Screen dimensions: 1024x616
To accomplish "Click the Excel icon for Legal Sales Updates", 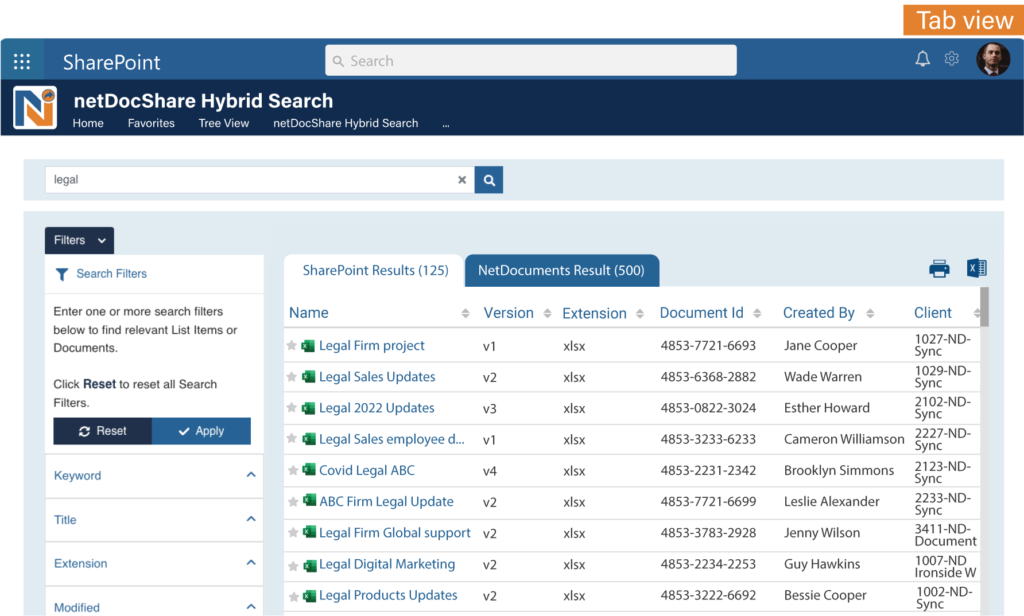I will point(308,376).
